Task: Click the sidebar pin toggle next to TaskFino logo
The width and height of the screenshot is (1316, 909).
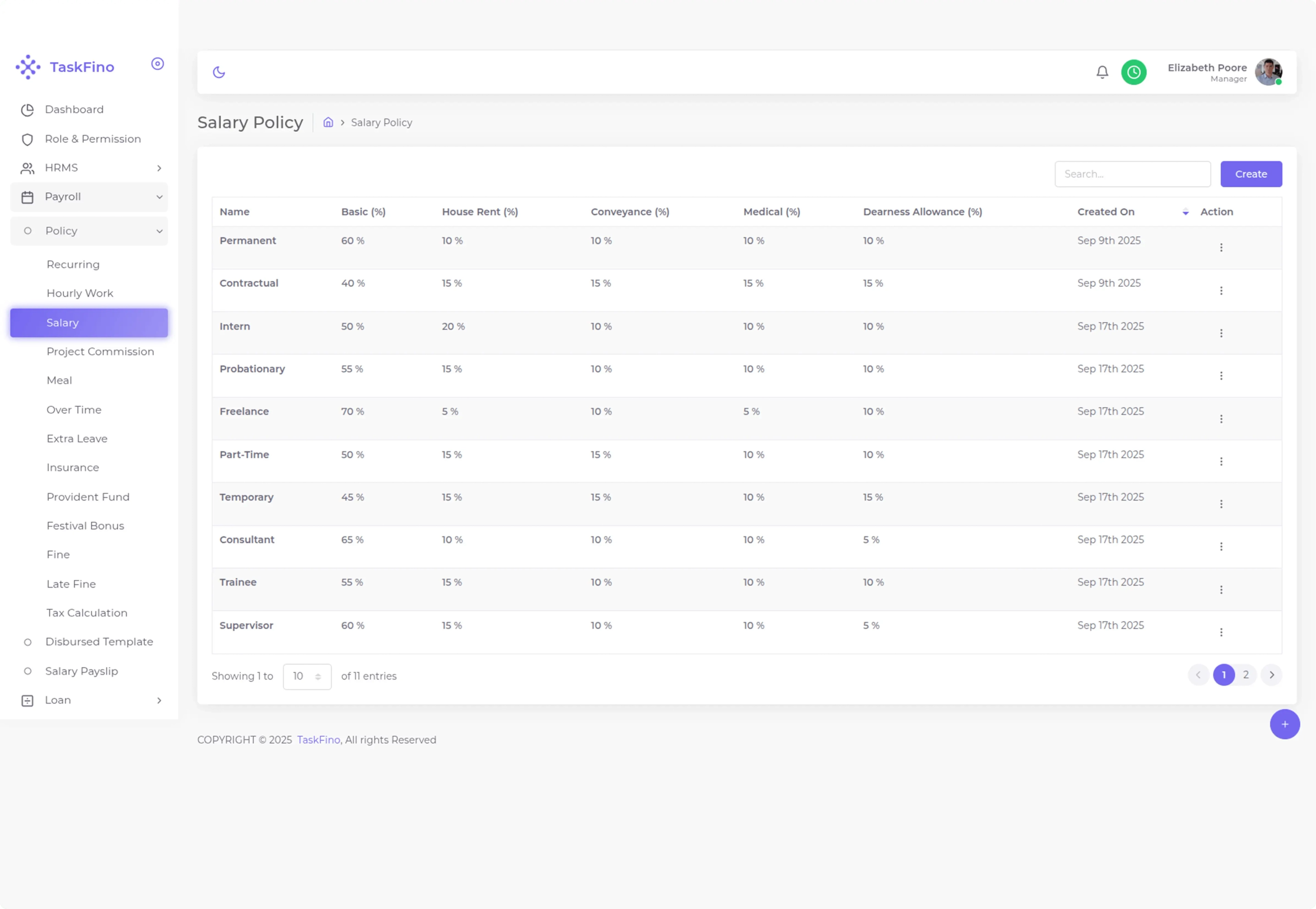Action: coord(158,64)
